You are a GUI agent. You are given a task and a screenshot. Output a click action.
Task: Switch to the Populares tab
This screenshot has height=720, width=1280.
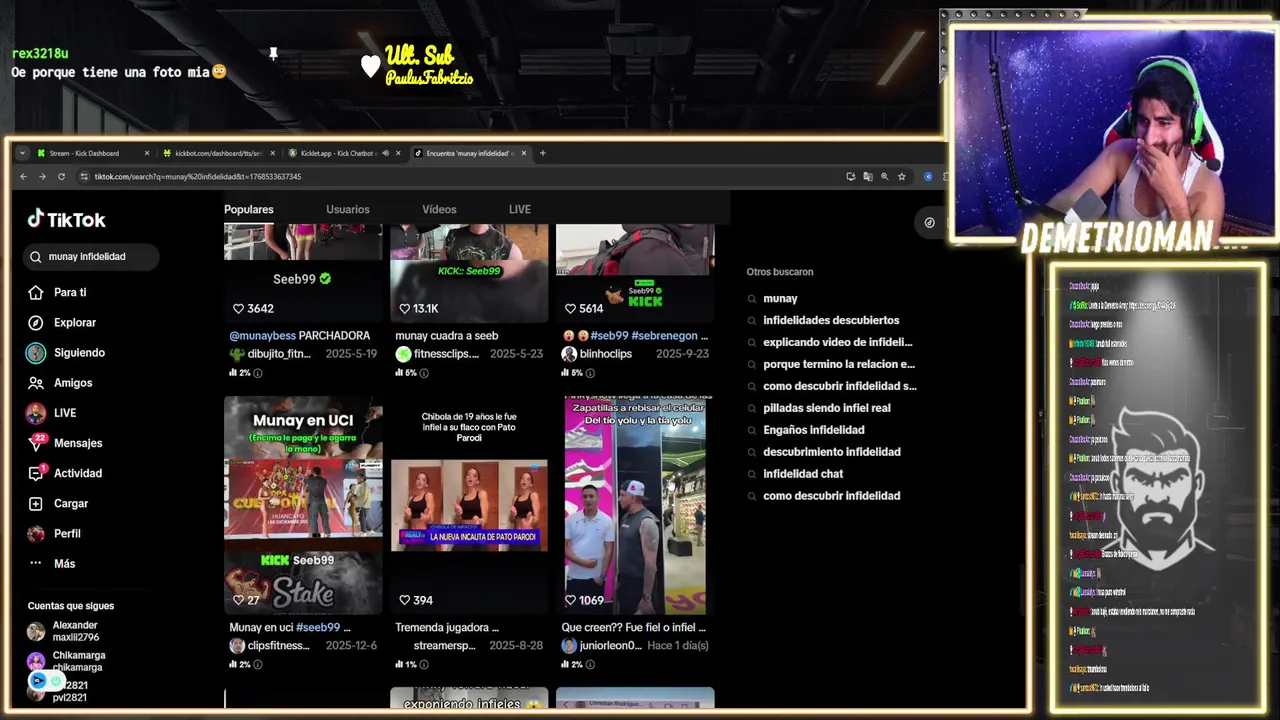click(x=249, y=209)
